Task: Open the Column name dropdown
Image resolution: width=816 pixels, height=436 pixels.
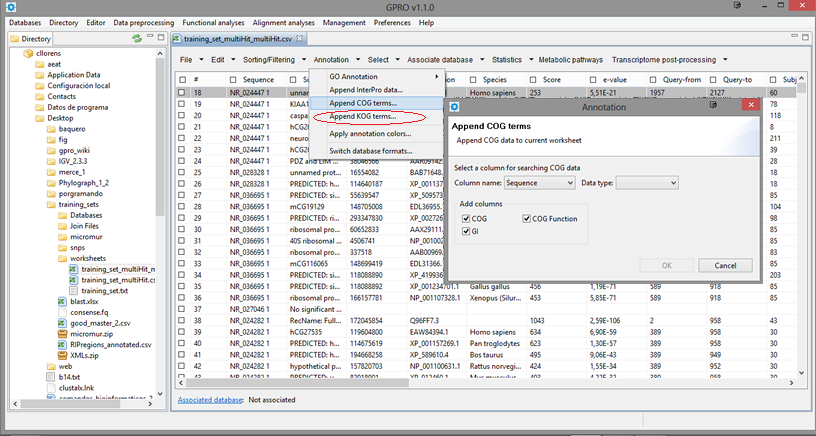Action: click(x=540, y=183)
